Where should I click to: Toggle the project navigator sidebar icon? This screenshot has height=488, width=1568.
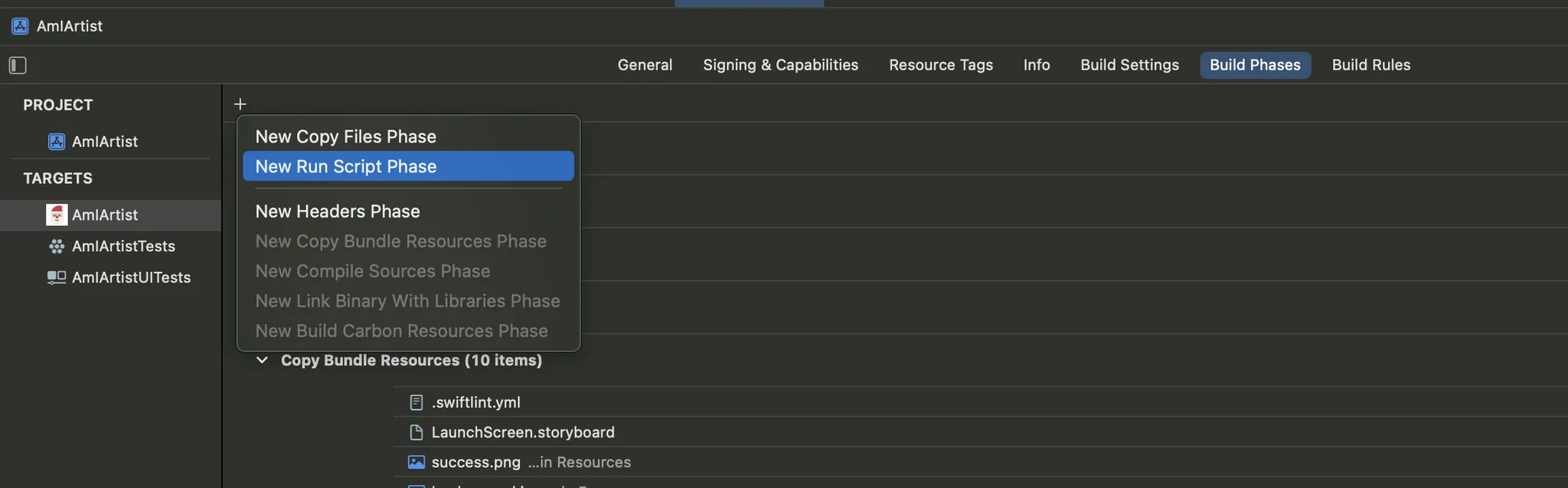coord(18,65)
